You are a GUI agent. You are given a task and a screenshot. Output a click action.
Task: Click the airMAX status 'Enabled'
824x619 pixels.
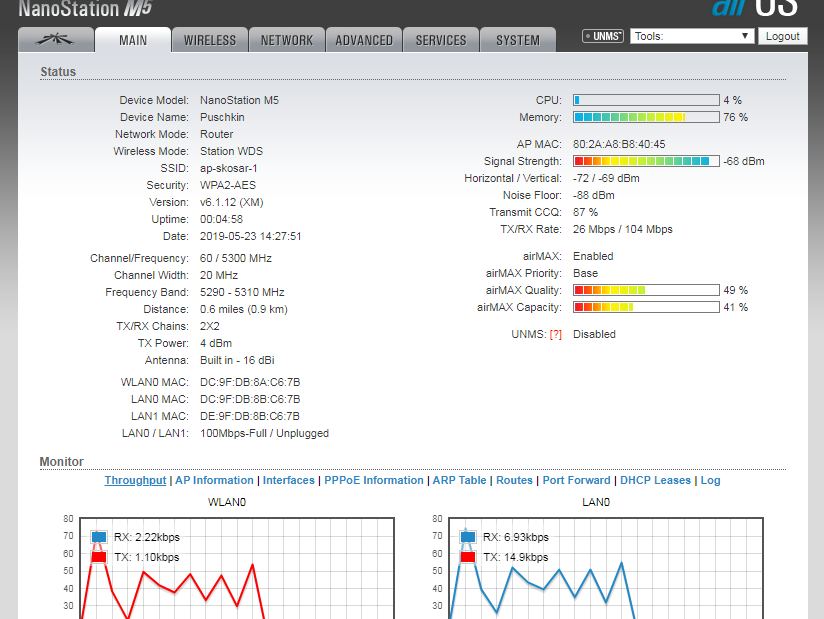(x=593, y=256)
